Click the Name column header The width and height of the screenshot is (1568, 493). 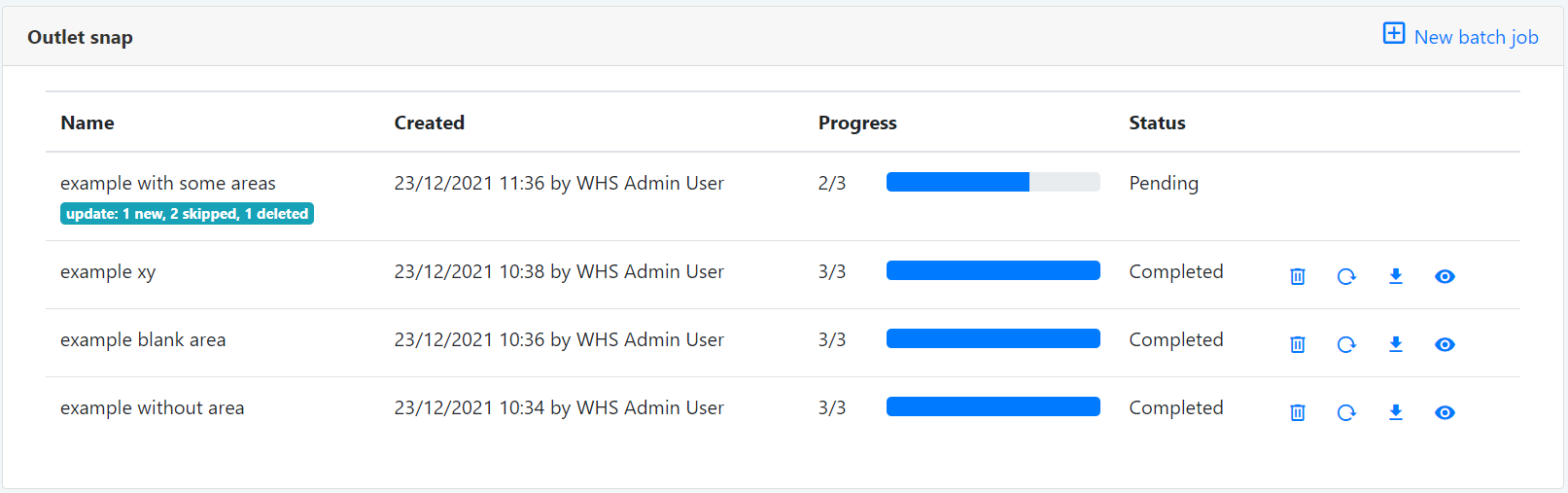[87, 123]
